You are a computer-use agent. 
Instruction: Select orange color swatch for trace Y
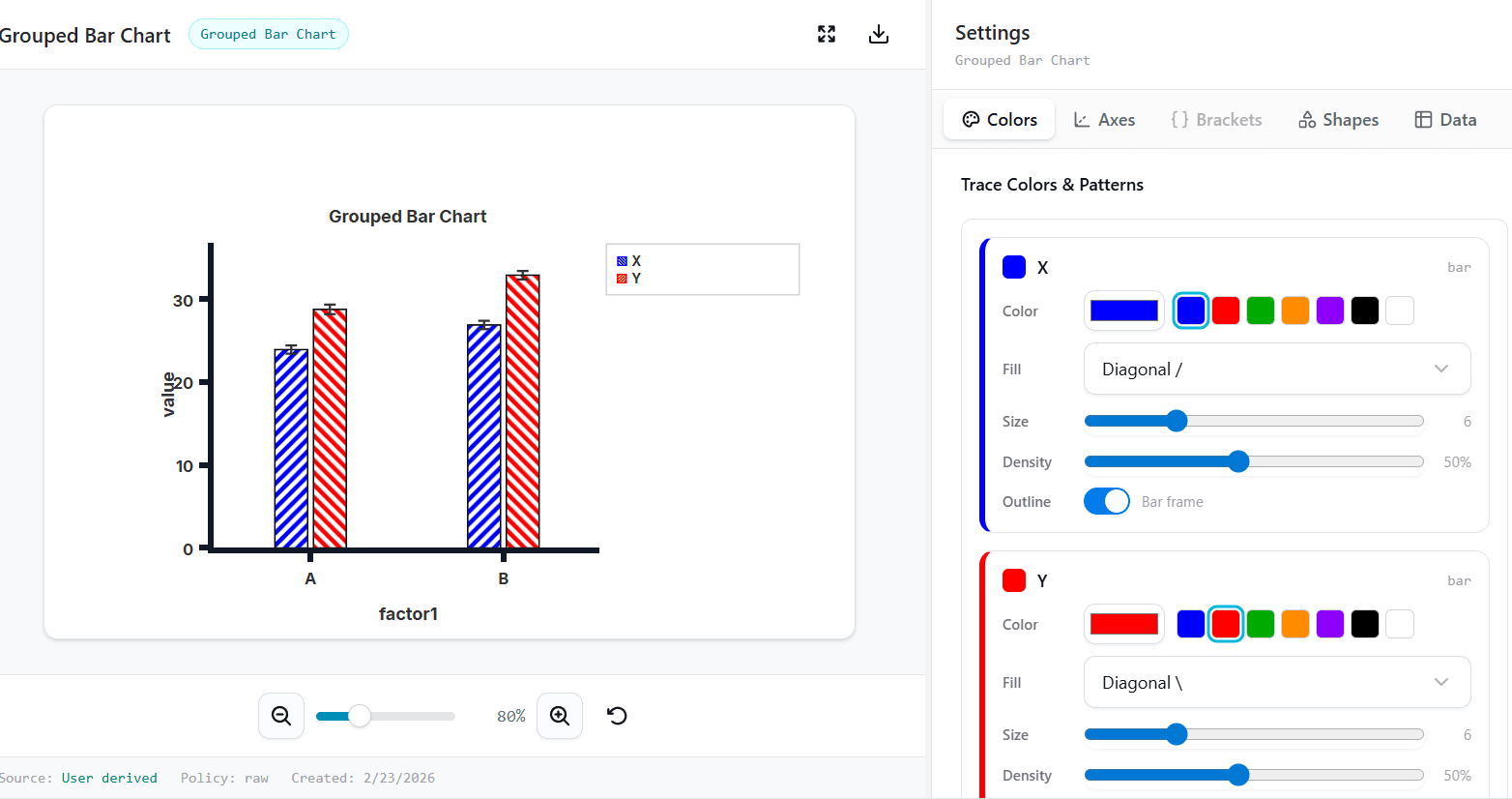tap(1294, 624)
